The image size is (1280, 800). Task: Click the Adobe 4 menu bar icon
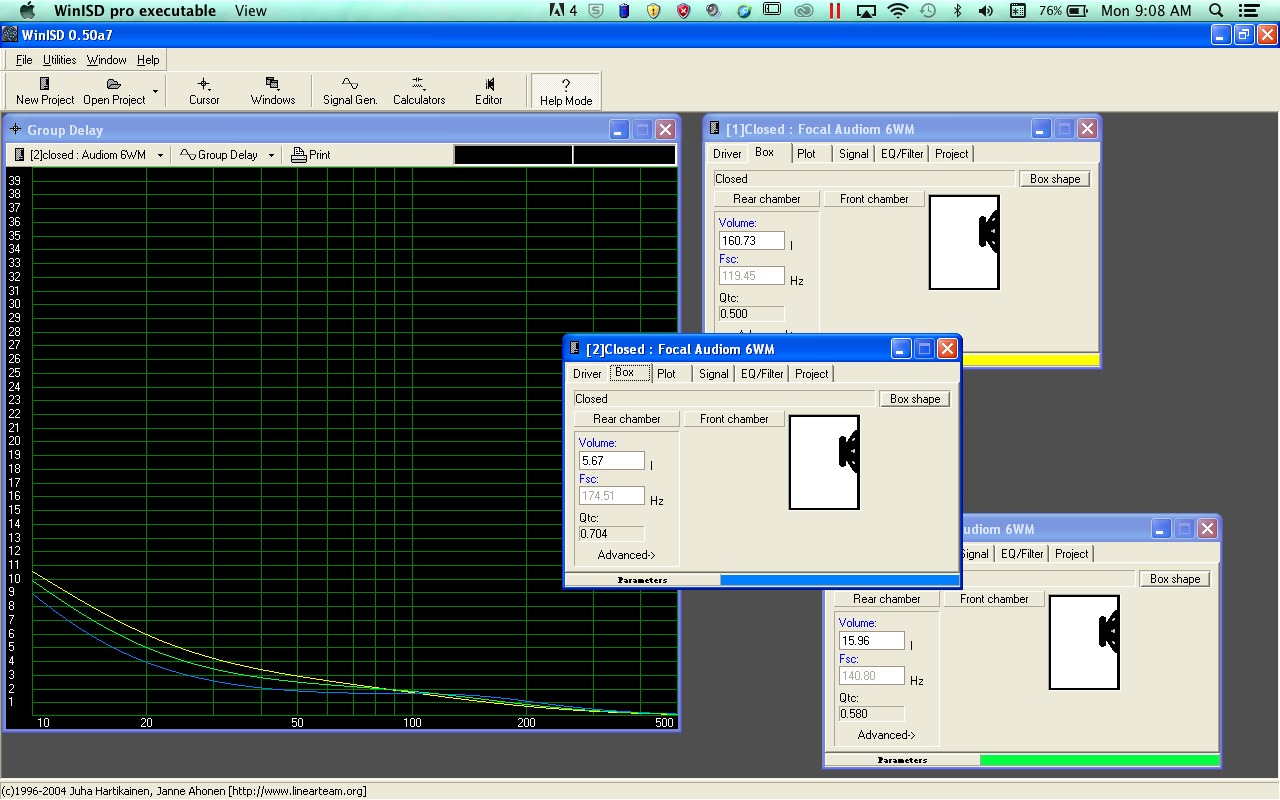(563, 11)
